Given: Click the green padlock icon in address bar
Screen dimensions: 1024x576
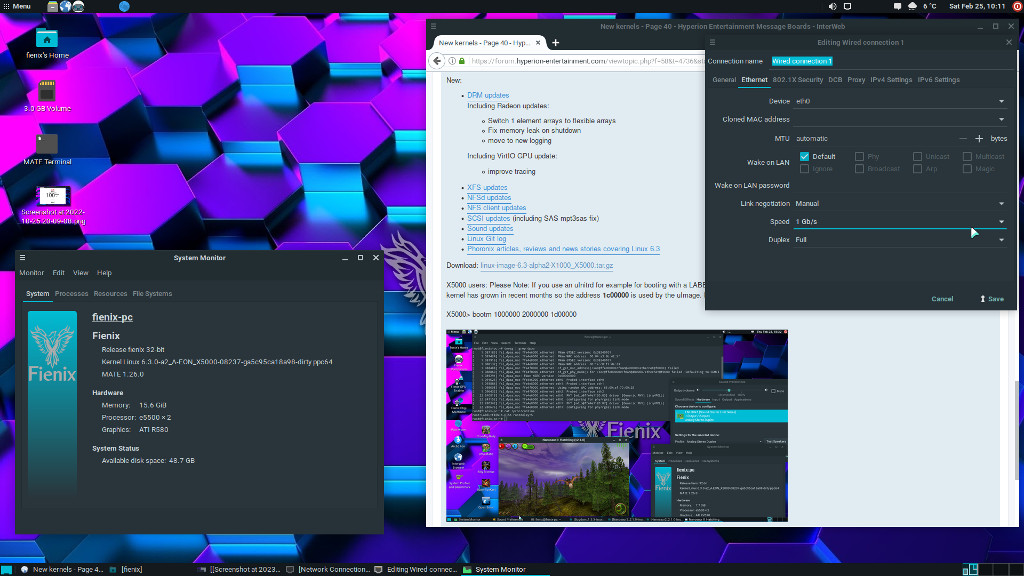Looking at the screenshot, I should point(462,61).
